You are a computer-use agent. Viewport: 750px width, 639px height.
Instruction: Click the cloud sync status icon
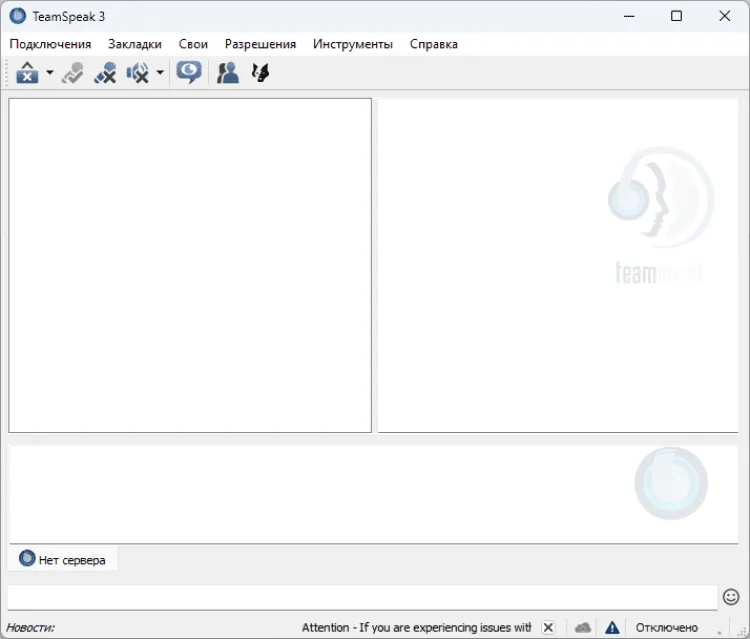click(583, 627)
